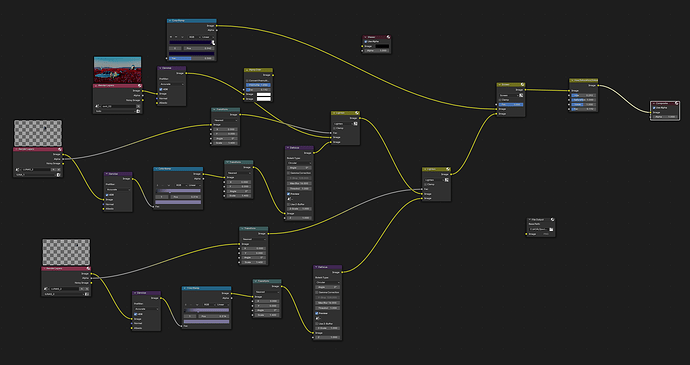The width and height of the screenshot is (690, 365).
Task: Adjust Saturation slider in Hue Saturation Value node
Action: click(x=584, y=100)
